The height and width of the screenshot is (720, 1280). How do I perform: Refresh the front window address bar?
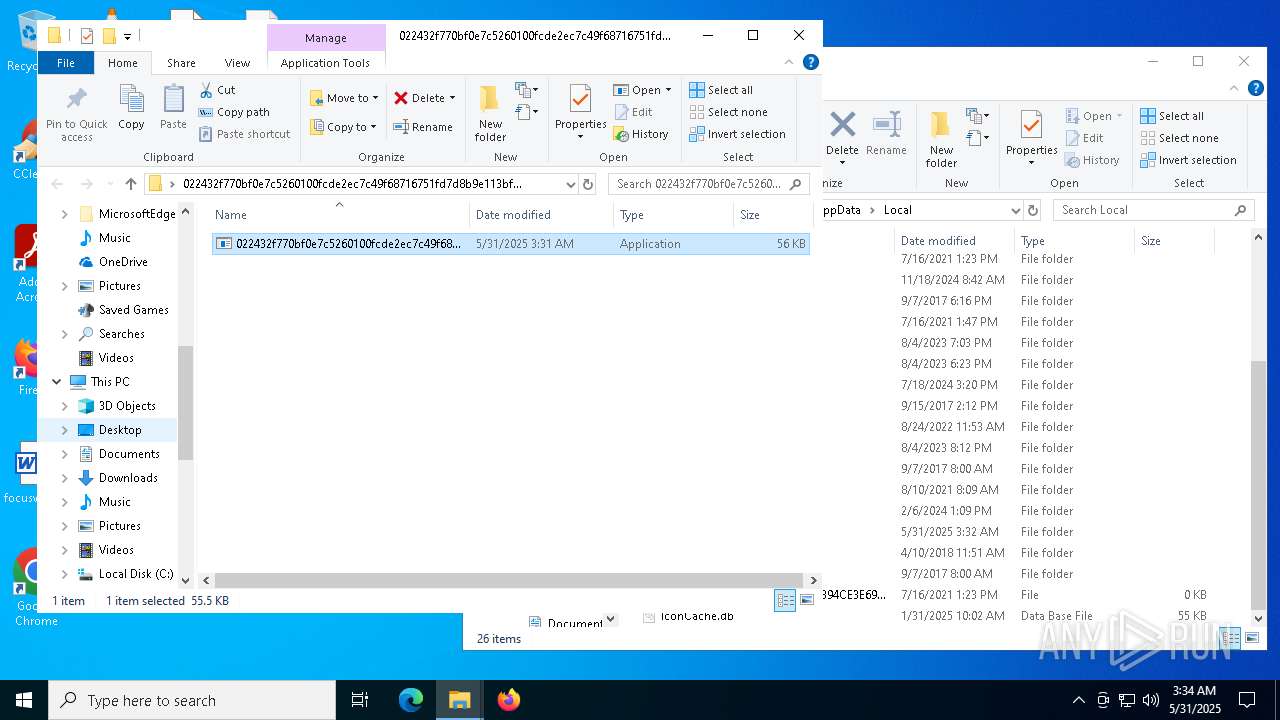tap(588, 184)
